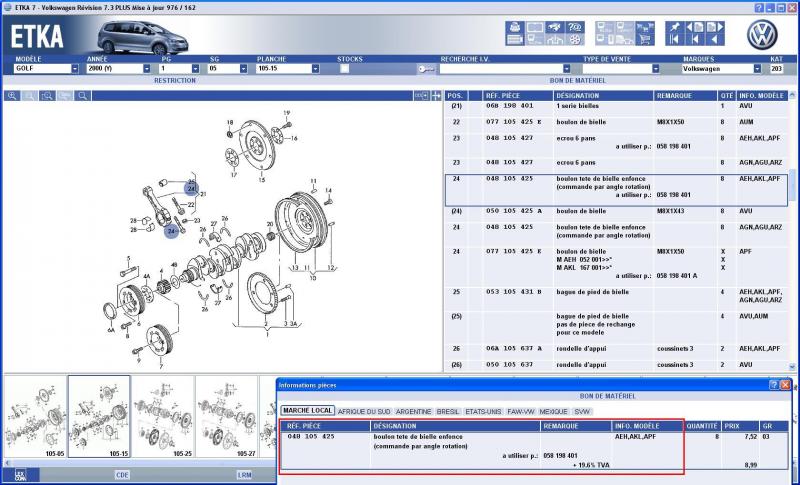Image resolution: width=800 pixels, height=485 pixels.
Task: Go to next page document icon
Action: (715, 27)
